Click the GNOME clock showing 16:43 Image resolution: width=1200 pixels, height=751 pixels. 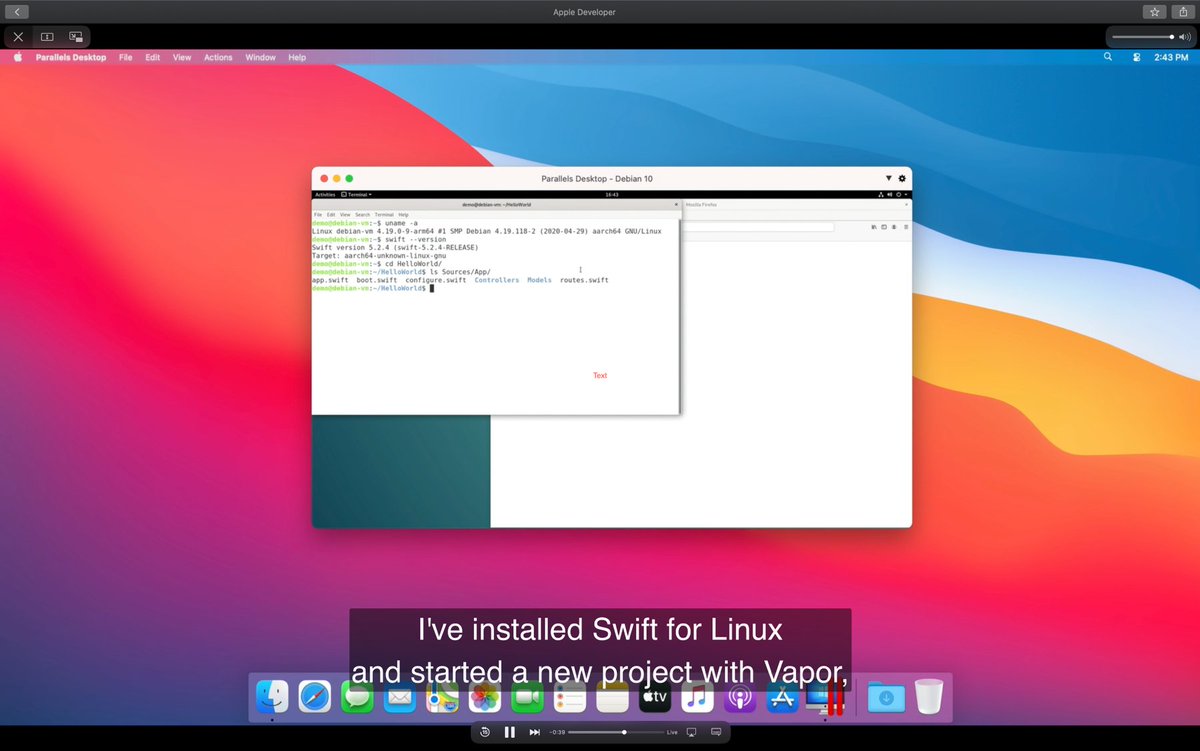pos(611,194)
